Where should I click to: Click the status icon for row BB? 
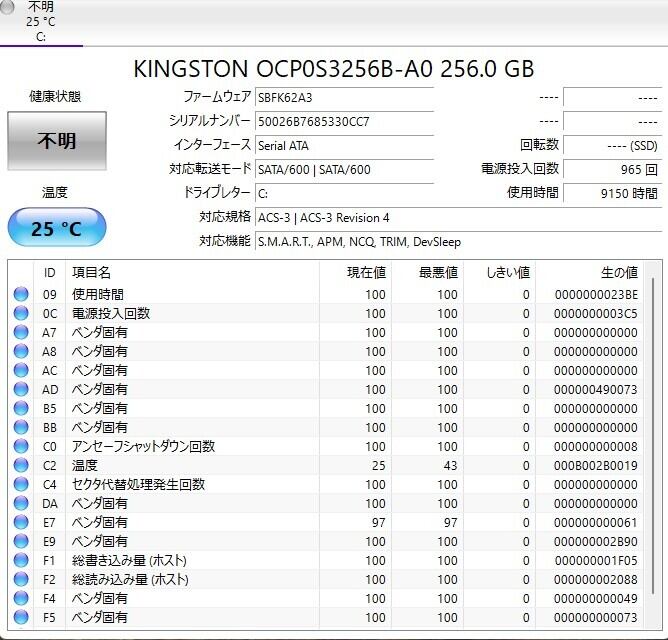[x=21, y=427]
